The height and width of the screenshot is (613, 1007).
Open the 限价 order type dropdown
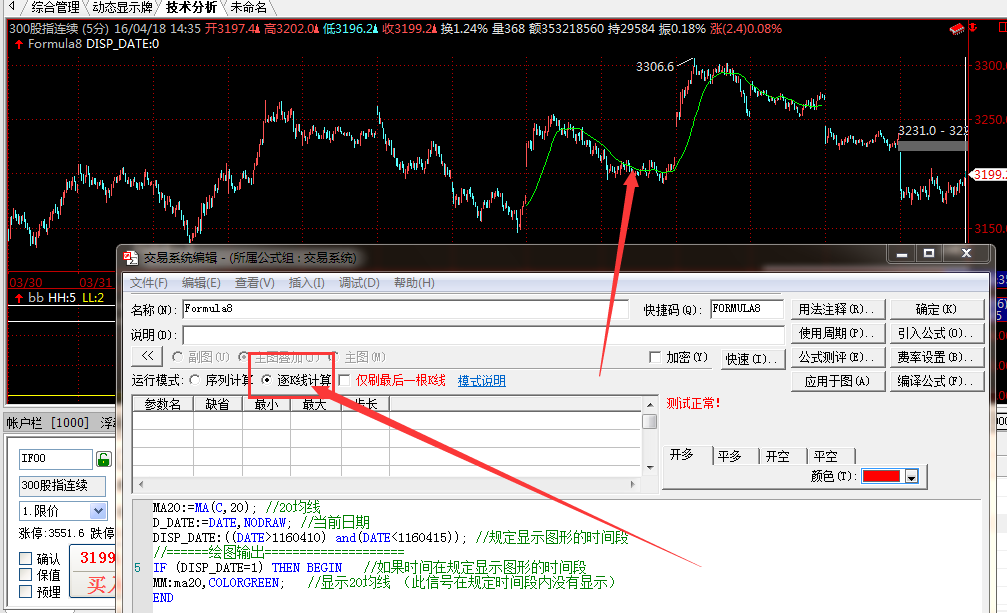pyautogui.click(x=98, y=511)
